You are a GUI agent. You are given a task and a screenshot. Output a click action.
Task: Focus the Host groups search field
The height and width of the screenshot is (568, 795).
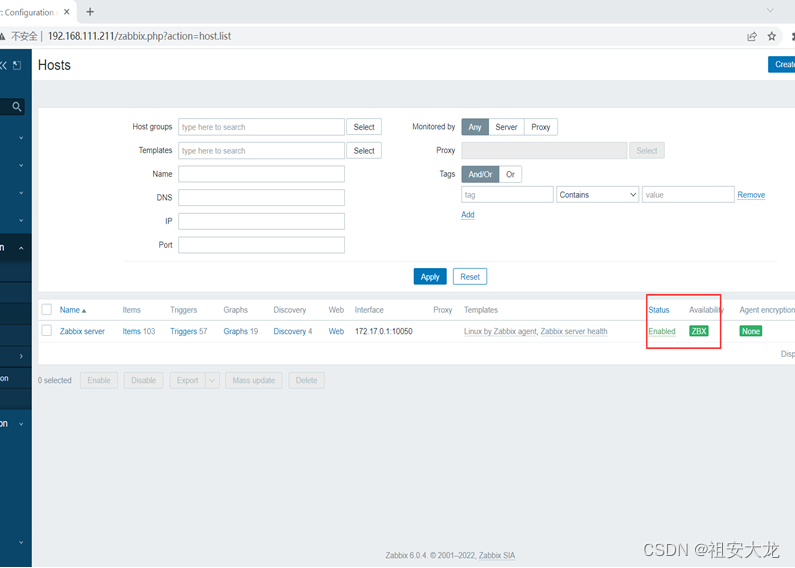(x=261, y=127)
